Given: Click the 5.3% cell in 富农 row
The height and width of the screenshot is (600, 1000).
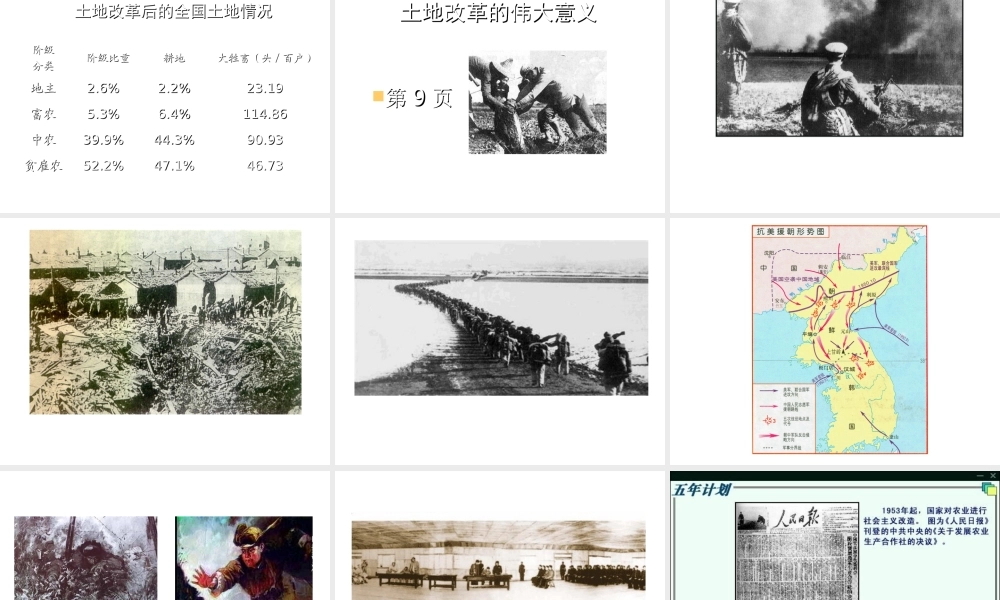Looking at the screenshot, I should pyautogui.click(x=103, y=114).
